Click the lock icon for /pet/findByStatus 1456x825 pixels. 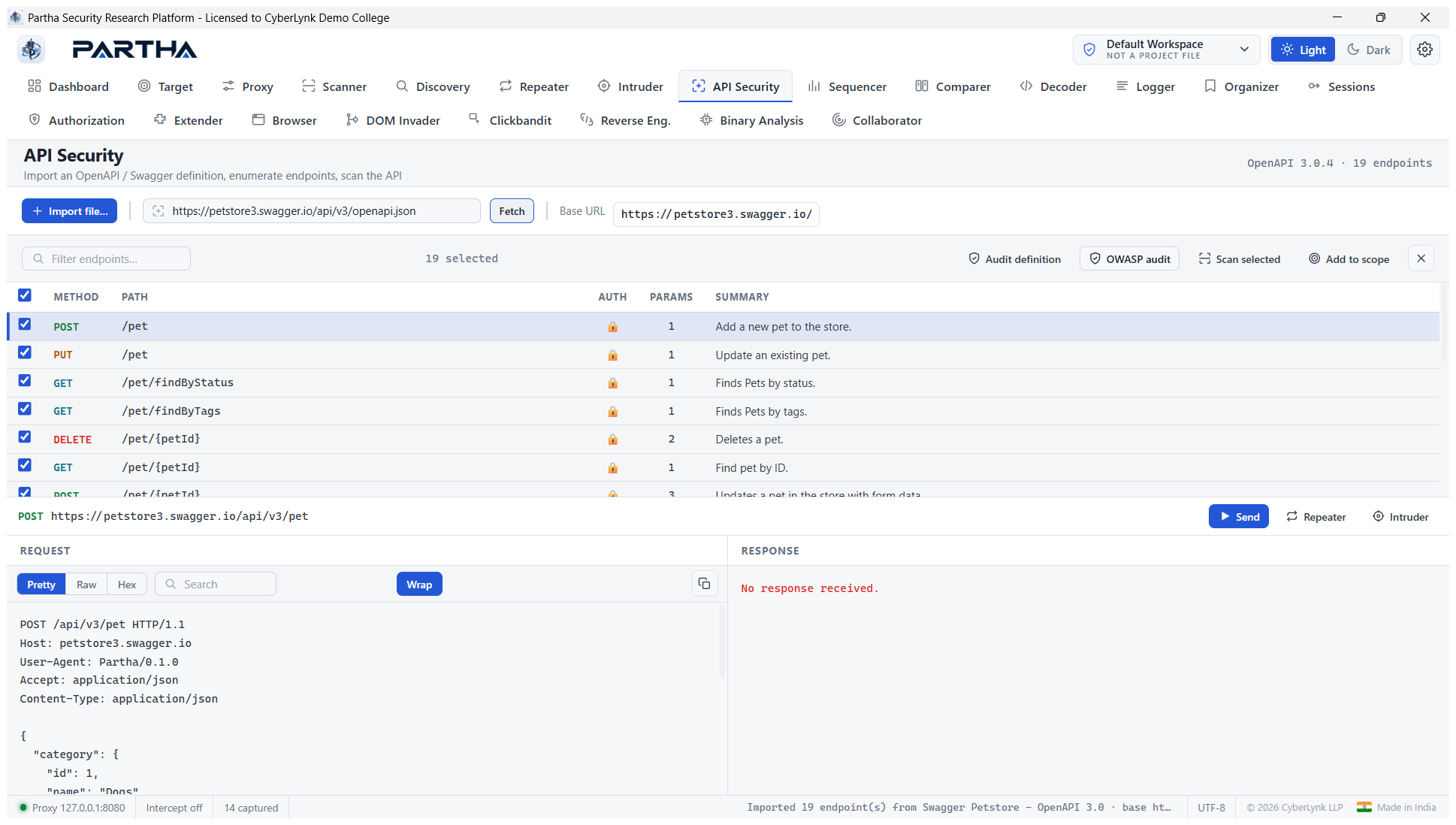(612, 383)
